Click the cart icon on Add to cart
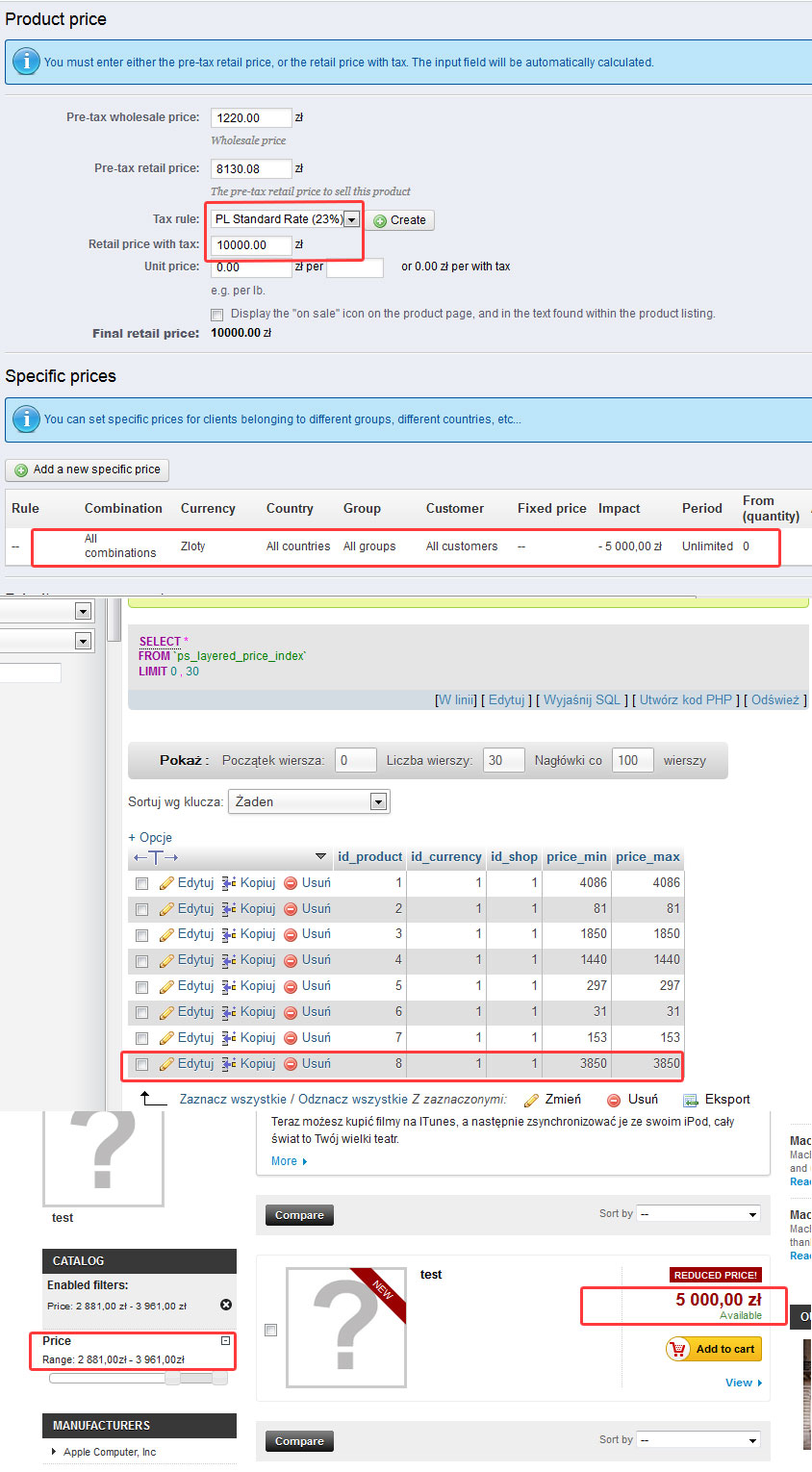 [680, 1349]
